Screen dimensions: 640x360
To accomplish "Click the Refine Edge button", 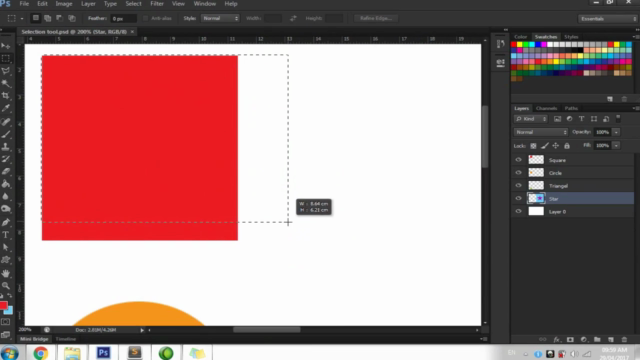I will 376,18.
